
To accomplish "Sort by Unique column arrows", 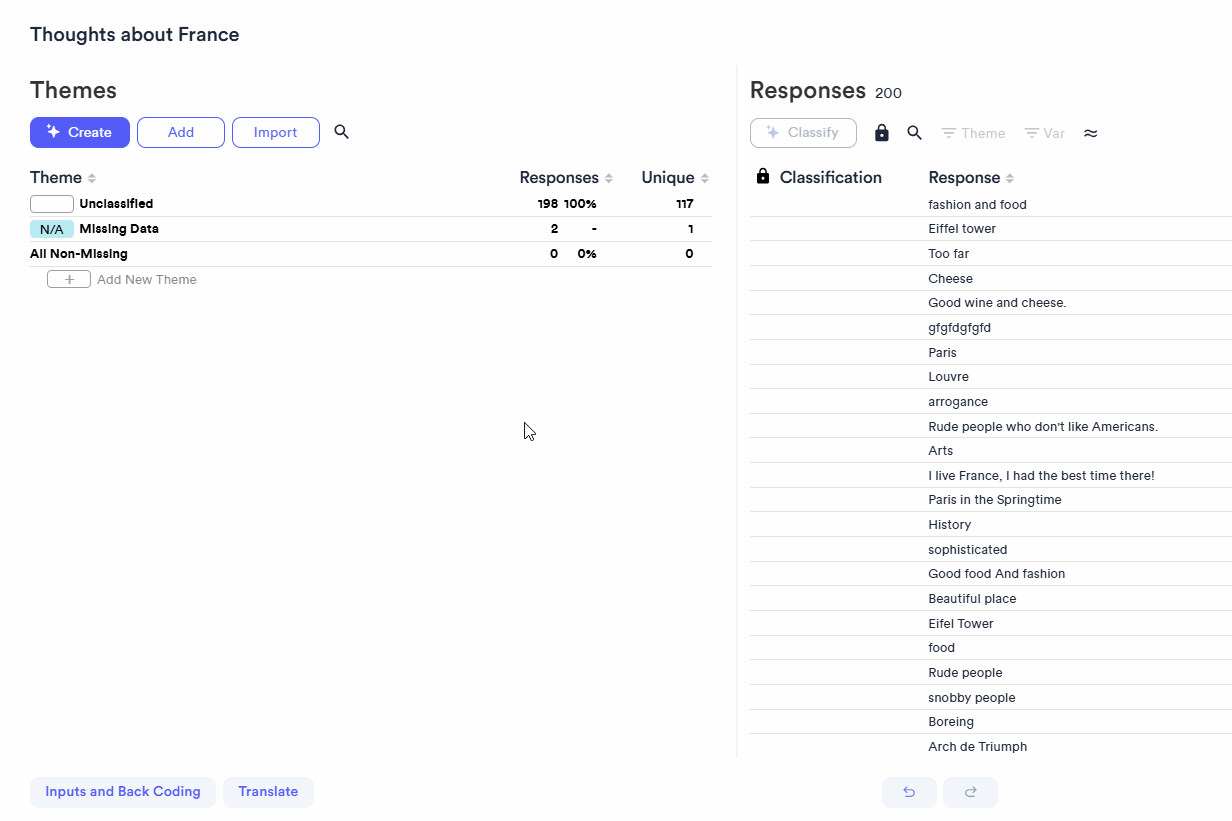I will (x=705, y=178).
